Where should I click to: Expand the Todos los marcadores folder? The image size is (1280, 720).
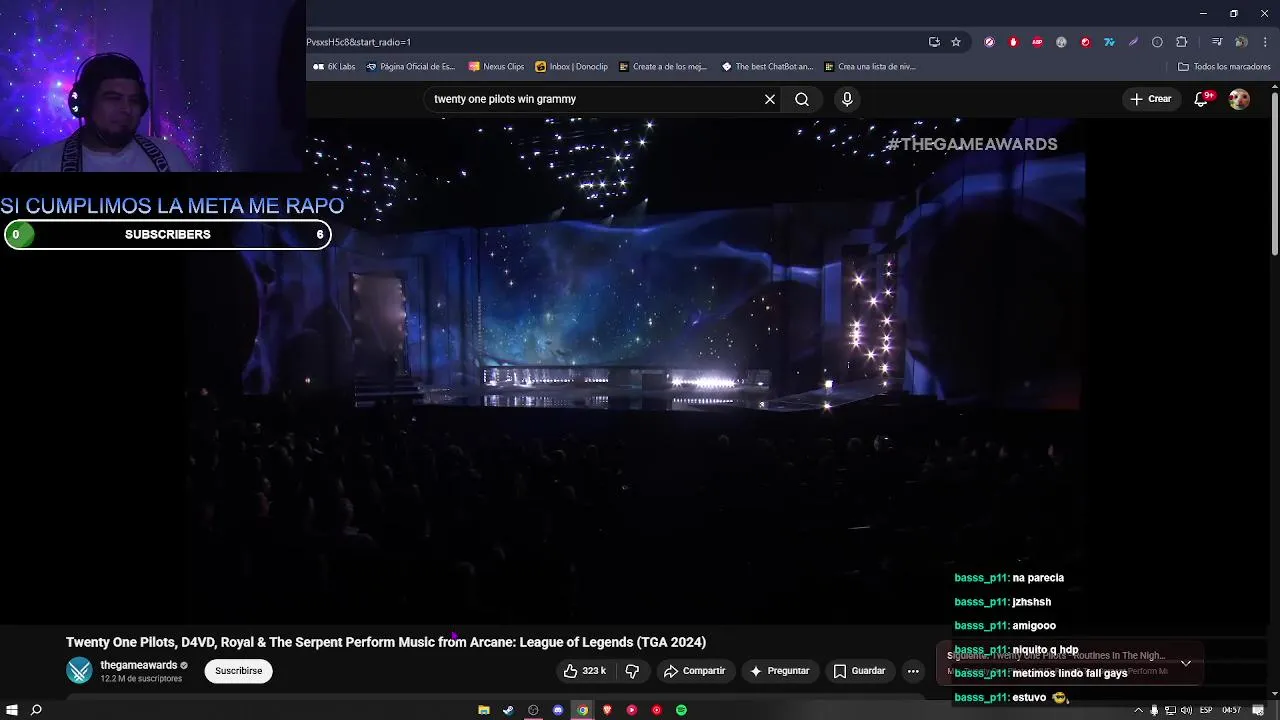pos(1224,67)
